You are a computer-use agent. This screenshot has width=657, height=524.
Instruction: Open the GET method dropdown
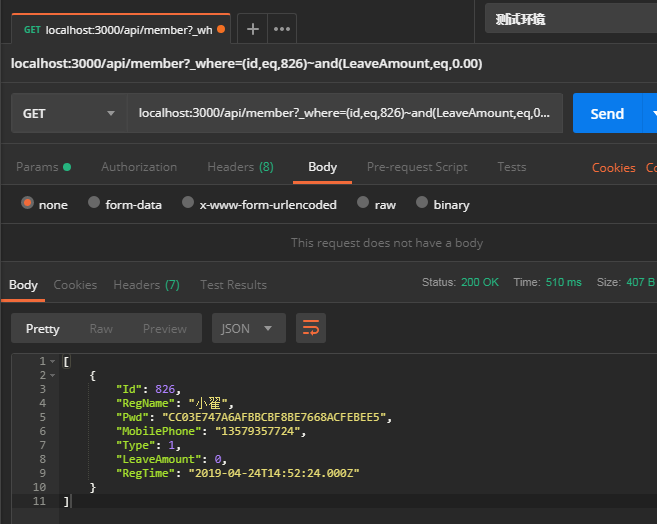pyautogui.click(x=69, y=114)
